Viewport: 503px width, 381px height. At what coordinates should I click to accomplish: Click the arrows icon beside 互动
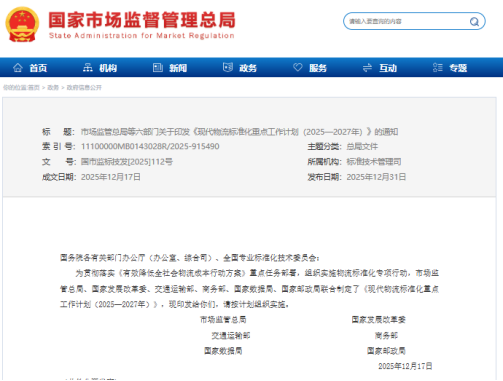367,68
